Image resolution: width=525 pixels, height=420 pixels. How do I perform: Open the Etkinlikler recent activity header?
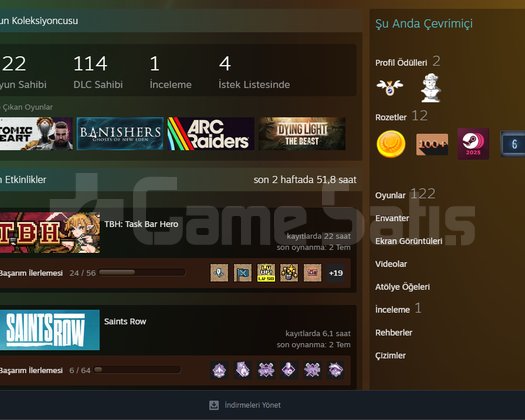coord(181,180)
